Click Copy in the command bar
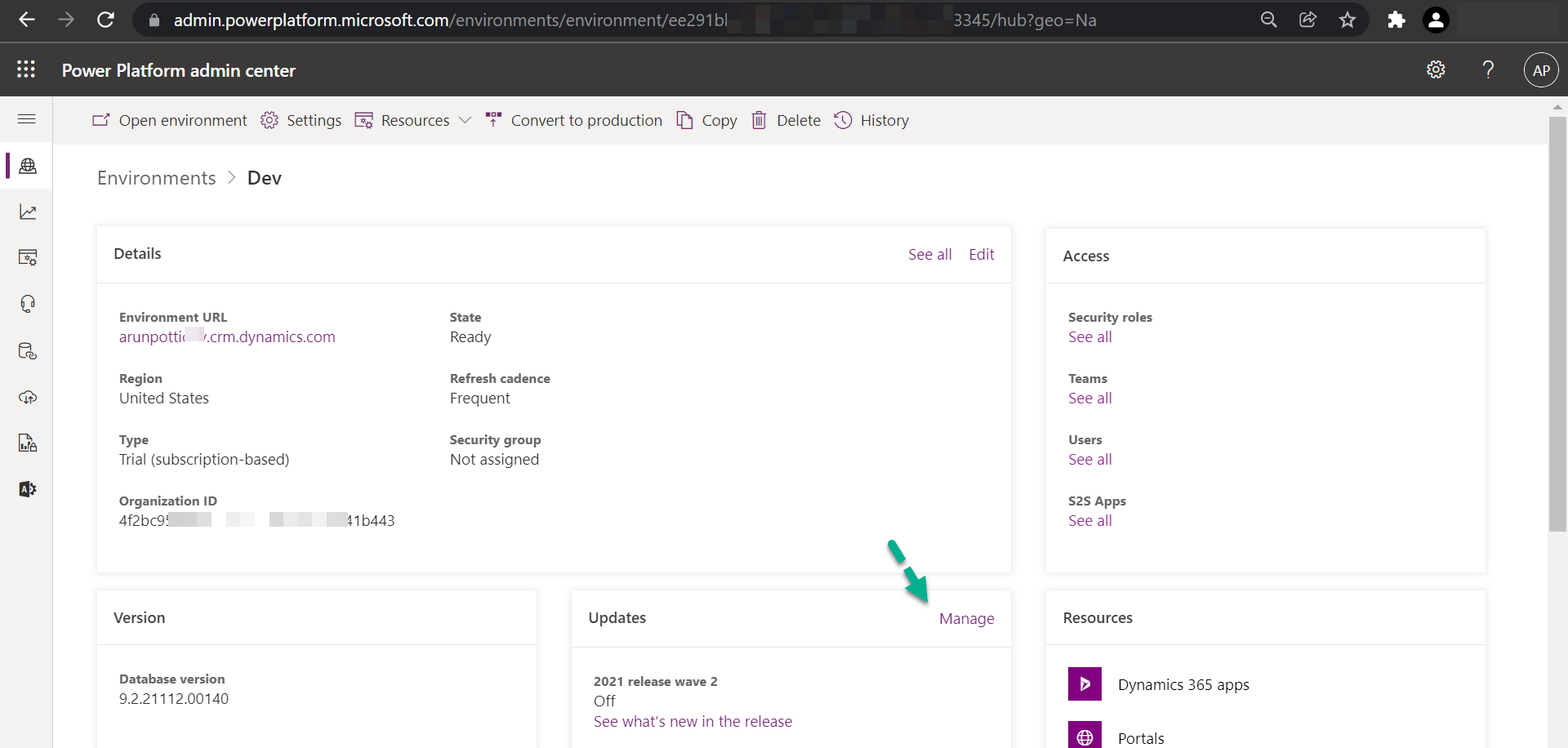 pos(707,120)
